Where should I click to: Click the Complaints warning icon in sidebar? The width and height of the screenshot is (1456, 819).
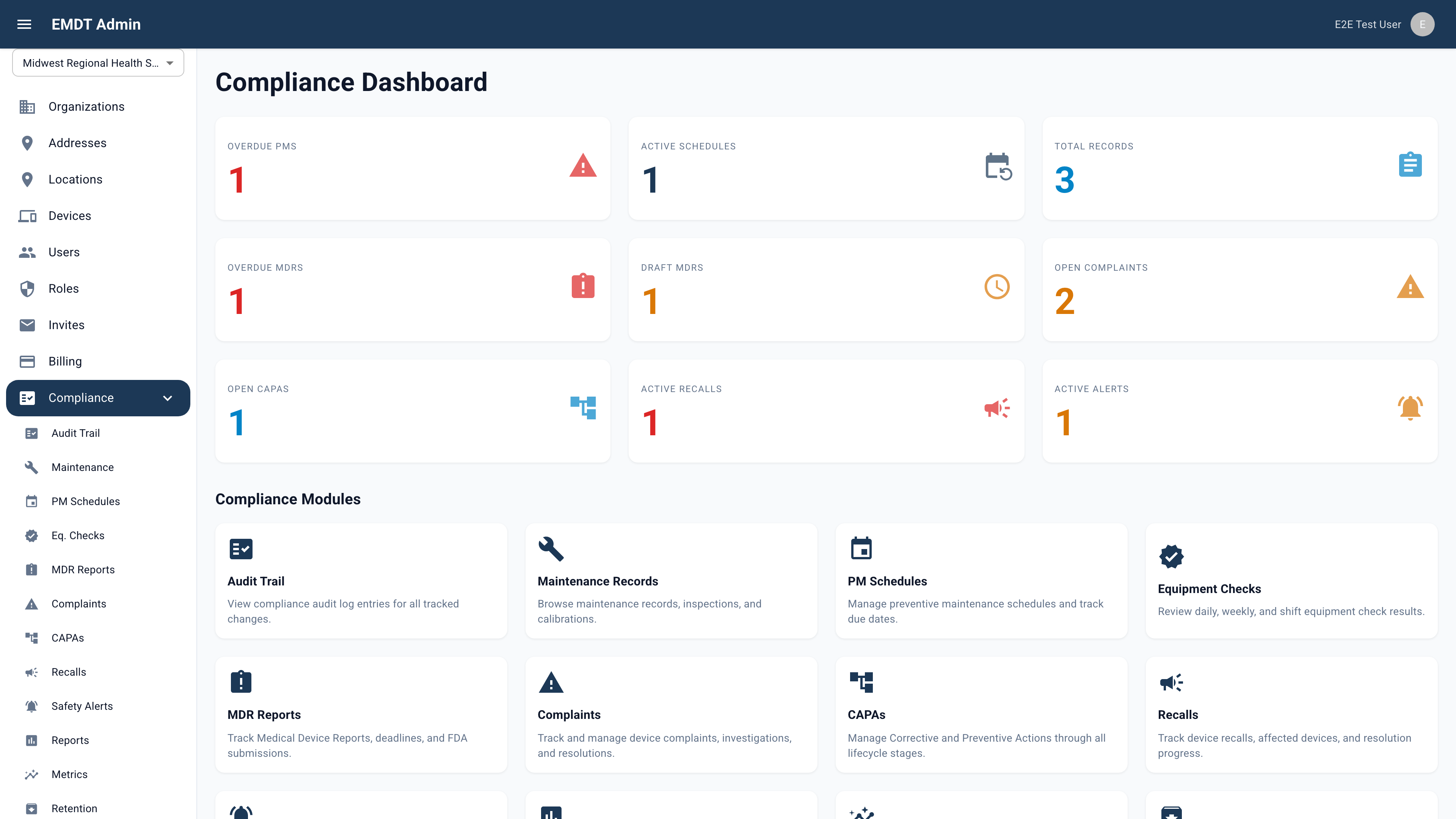click(31, 604)
